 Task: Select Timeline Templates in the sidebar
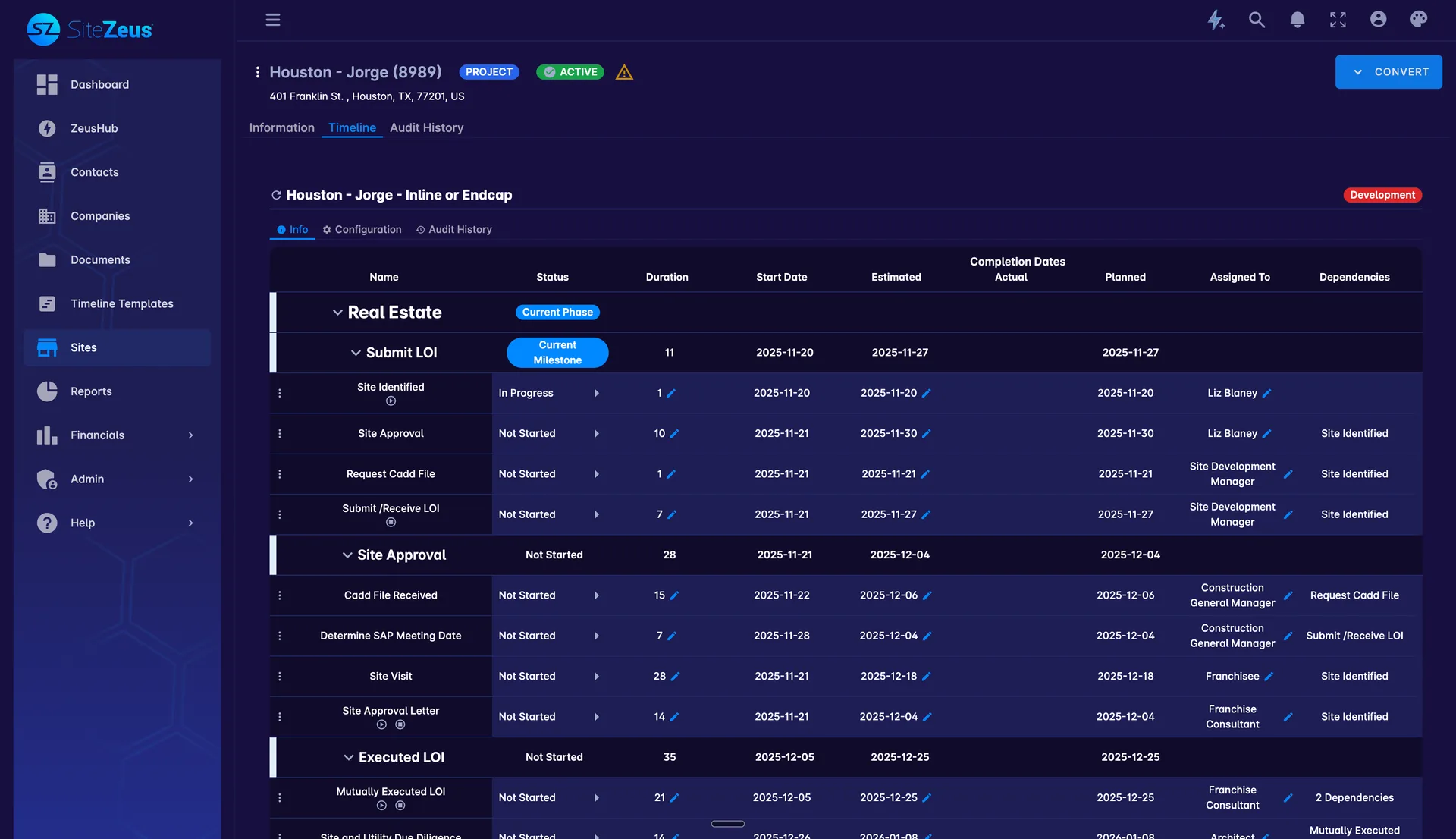[121, 303]
